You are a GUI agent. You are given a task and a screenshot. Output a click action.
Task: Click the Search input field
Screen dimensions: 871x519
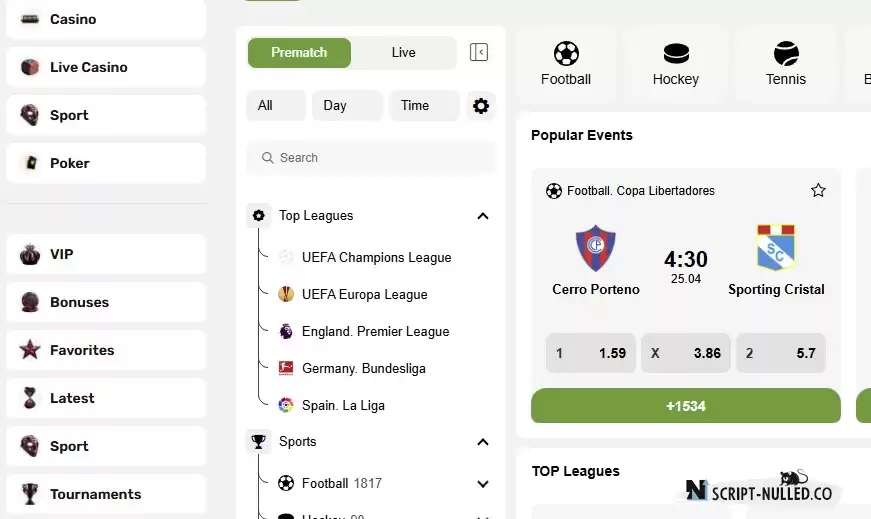371,158
